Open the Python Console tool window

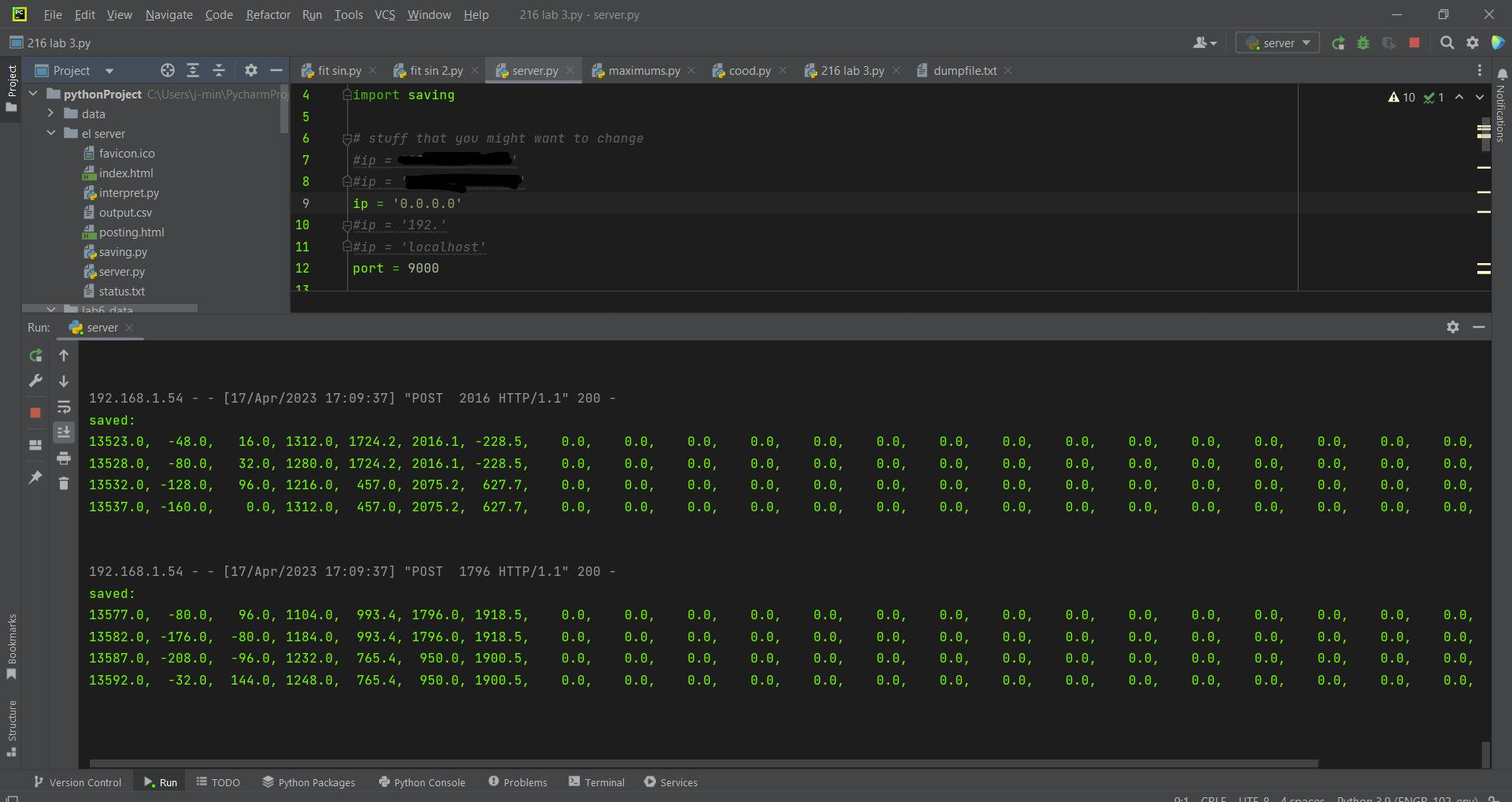pos(422,782)
